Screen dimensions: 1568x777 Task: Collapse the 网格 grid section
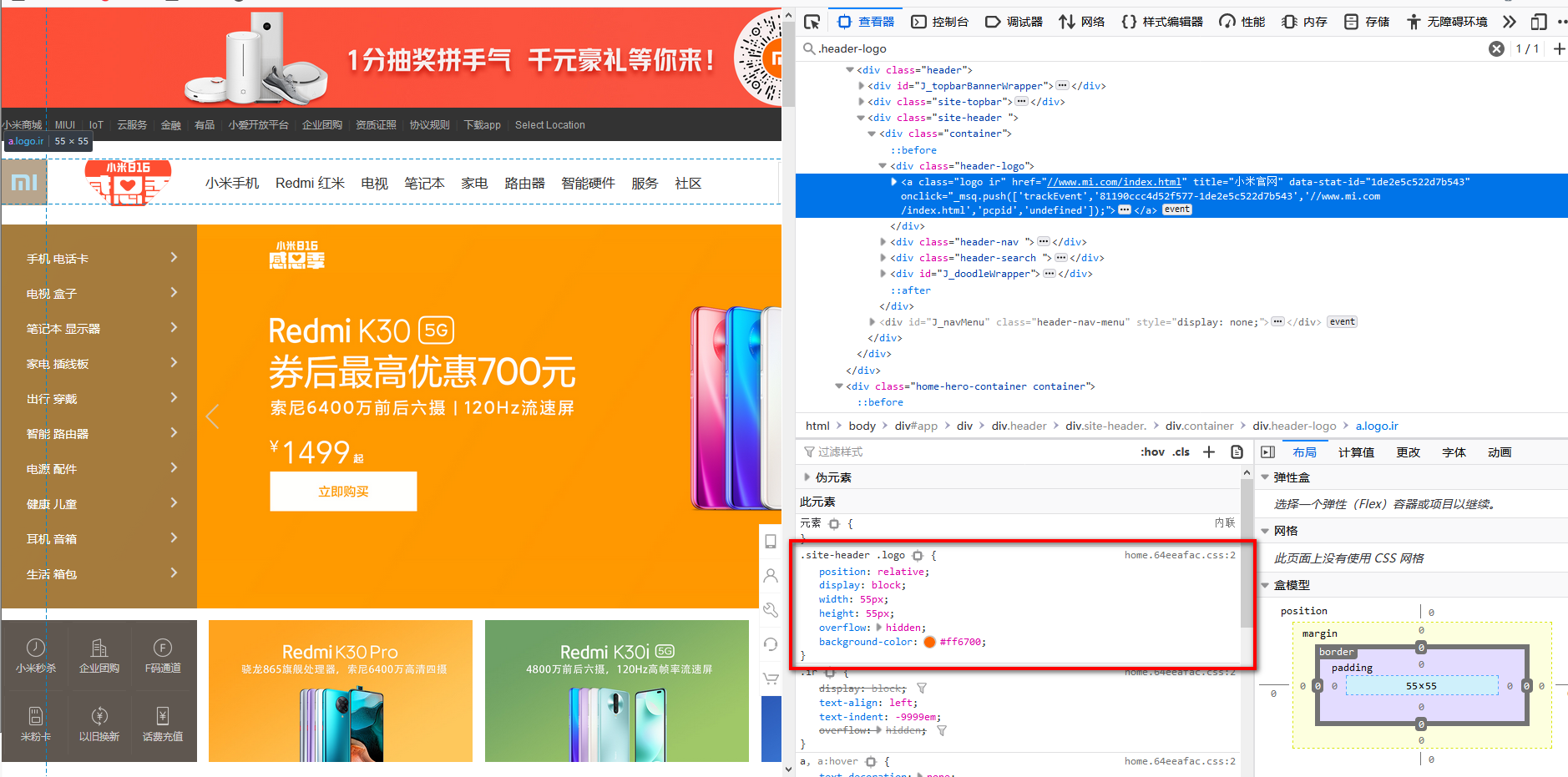pyautogui.click(x=1265, y=531)
